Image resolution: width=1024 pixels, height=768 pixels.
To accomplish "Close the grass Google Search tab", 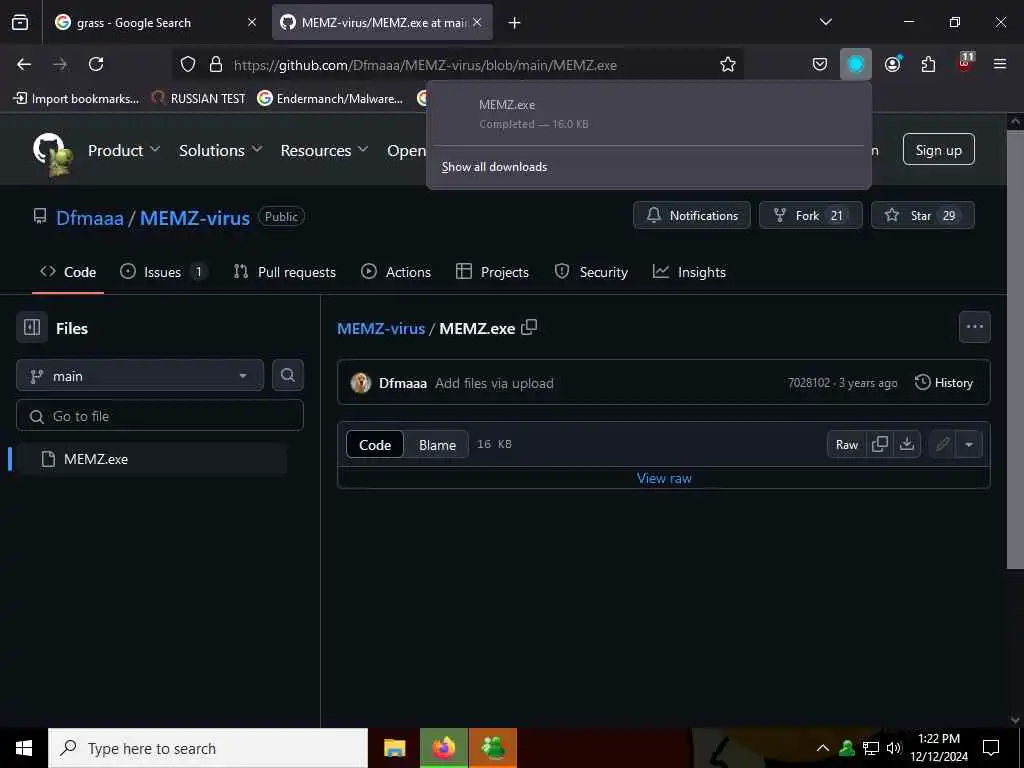I will point(251,23).
